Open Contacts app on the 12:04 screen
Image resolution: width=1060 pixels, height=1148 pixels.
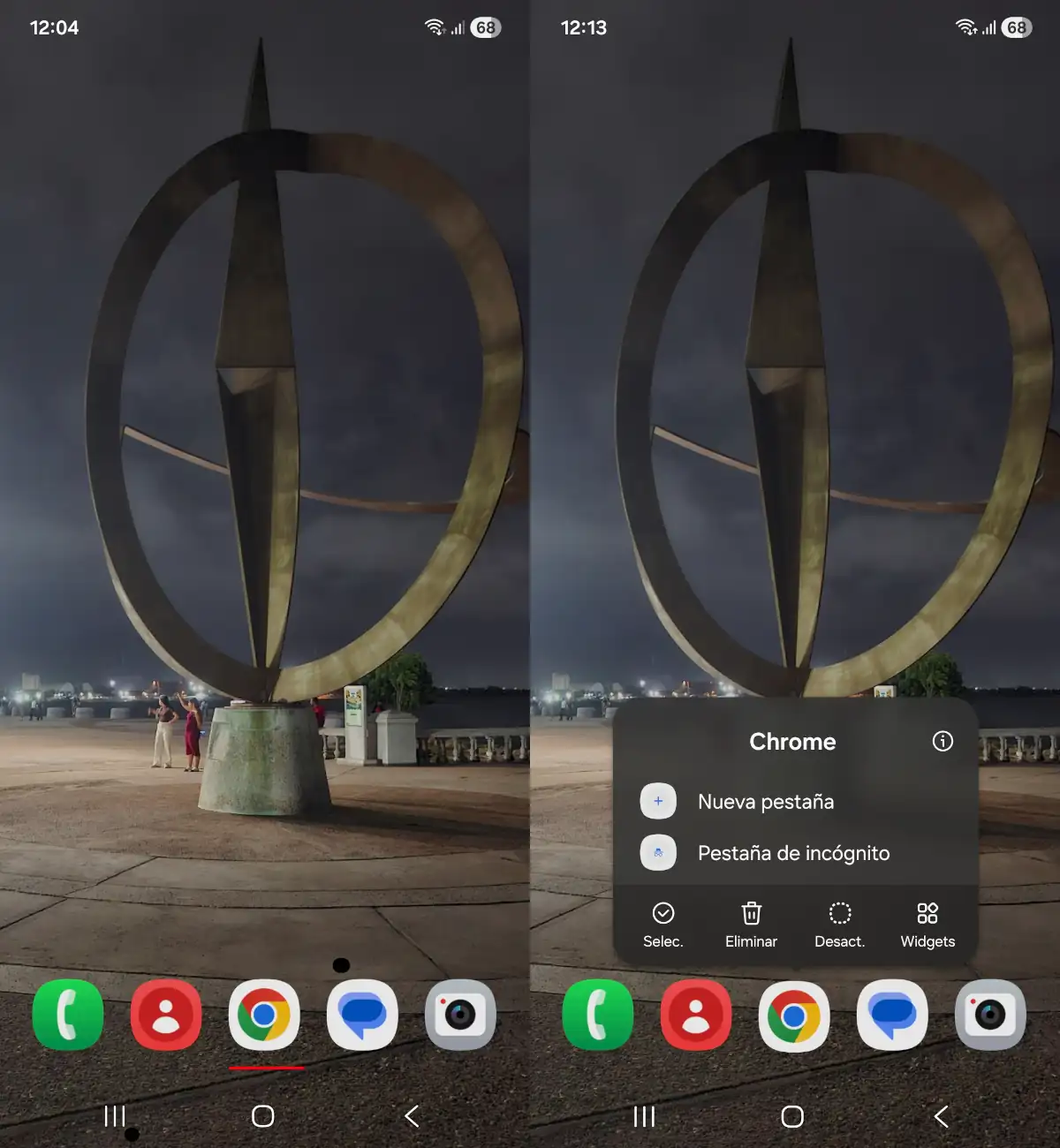[x=166, y=1016]
